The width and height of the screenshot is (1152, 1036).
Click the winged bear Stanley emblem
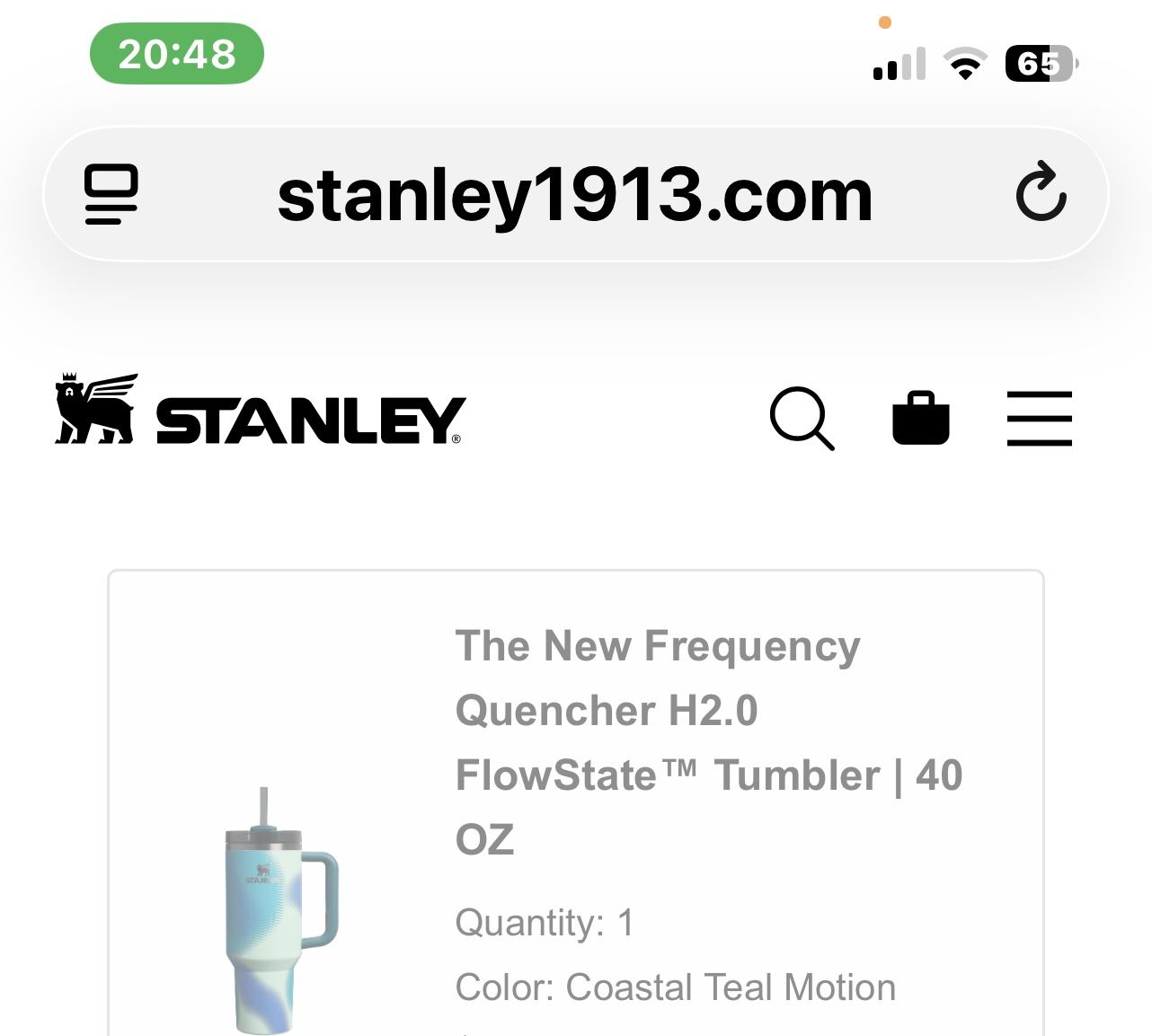coord(96,409)
